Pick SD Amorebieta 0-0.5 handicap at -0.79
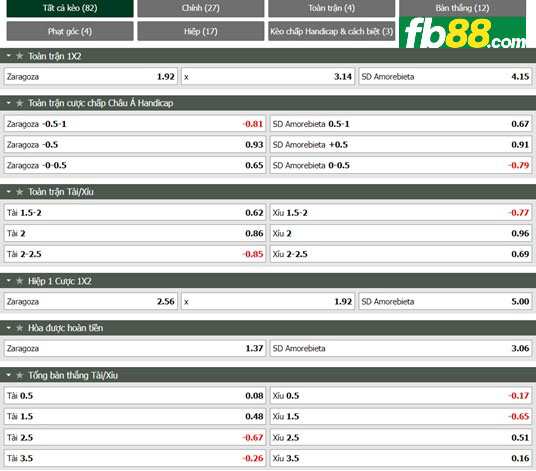This screenshot has height=471, width=536. point(401,165)
